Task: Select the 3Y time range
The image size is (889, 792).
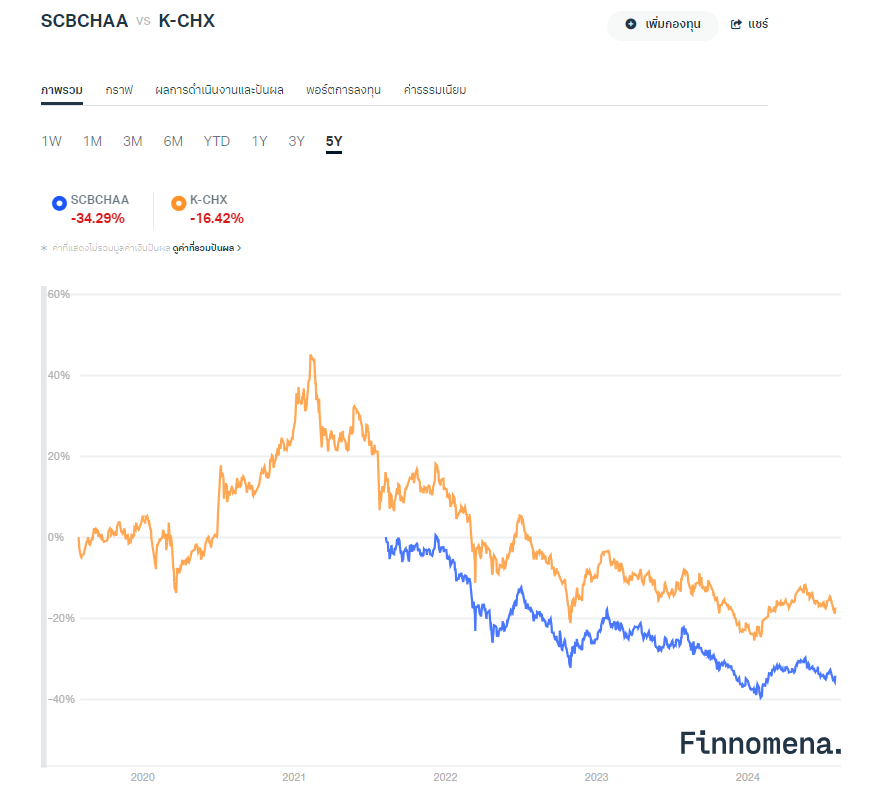Action: [296, 141]
